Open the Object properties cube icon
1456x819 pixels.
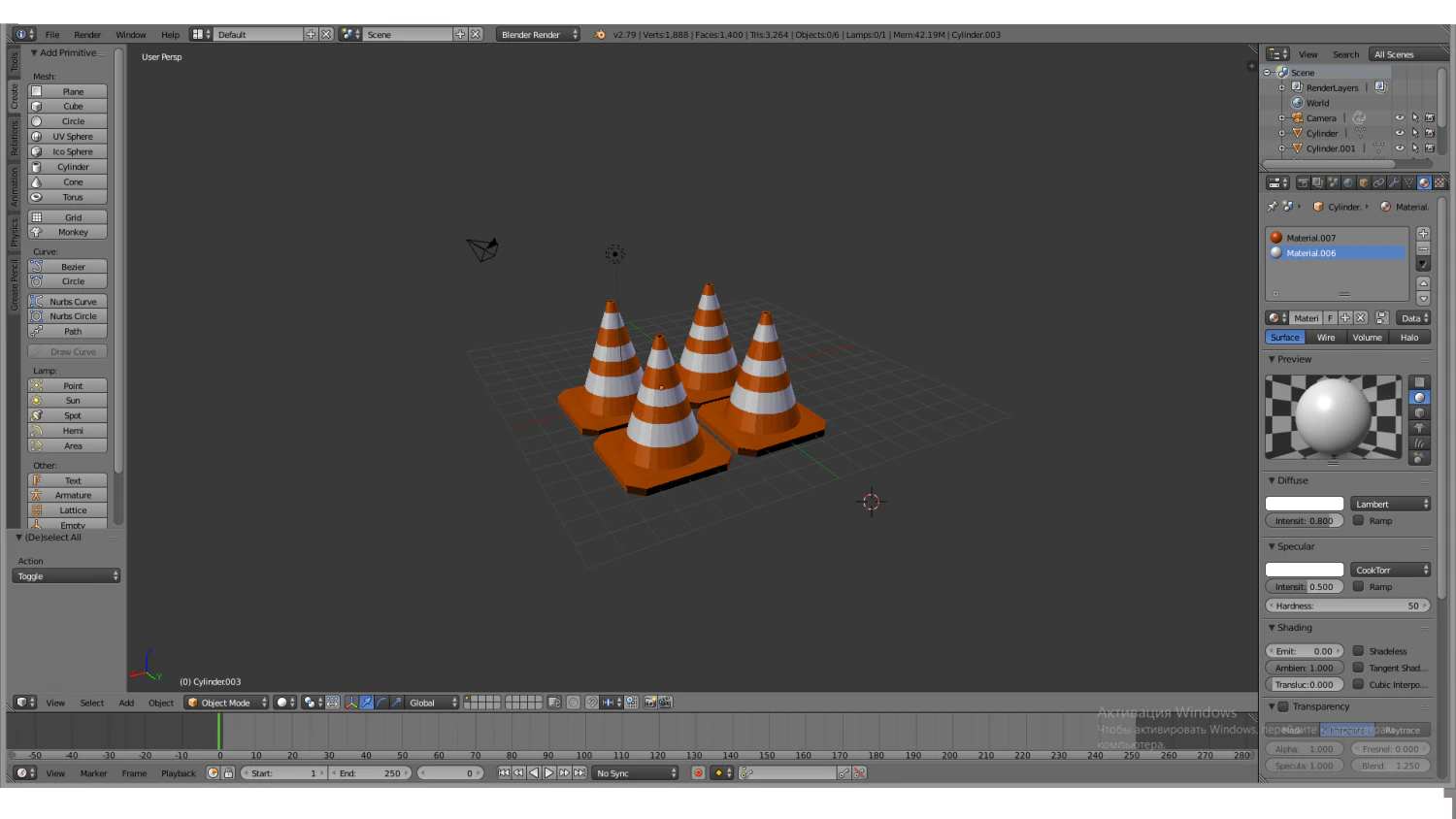point(1364,182)
